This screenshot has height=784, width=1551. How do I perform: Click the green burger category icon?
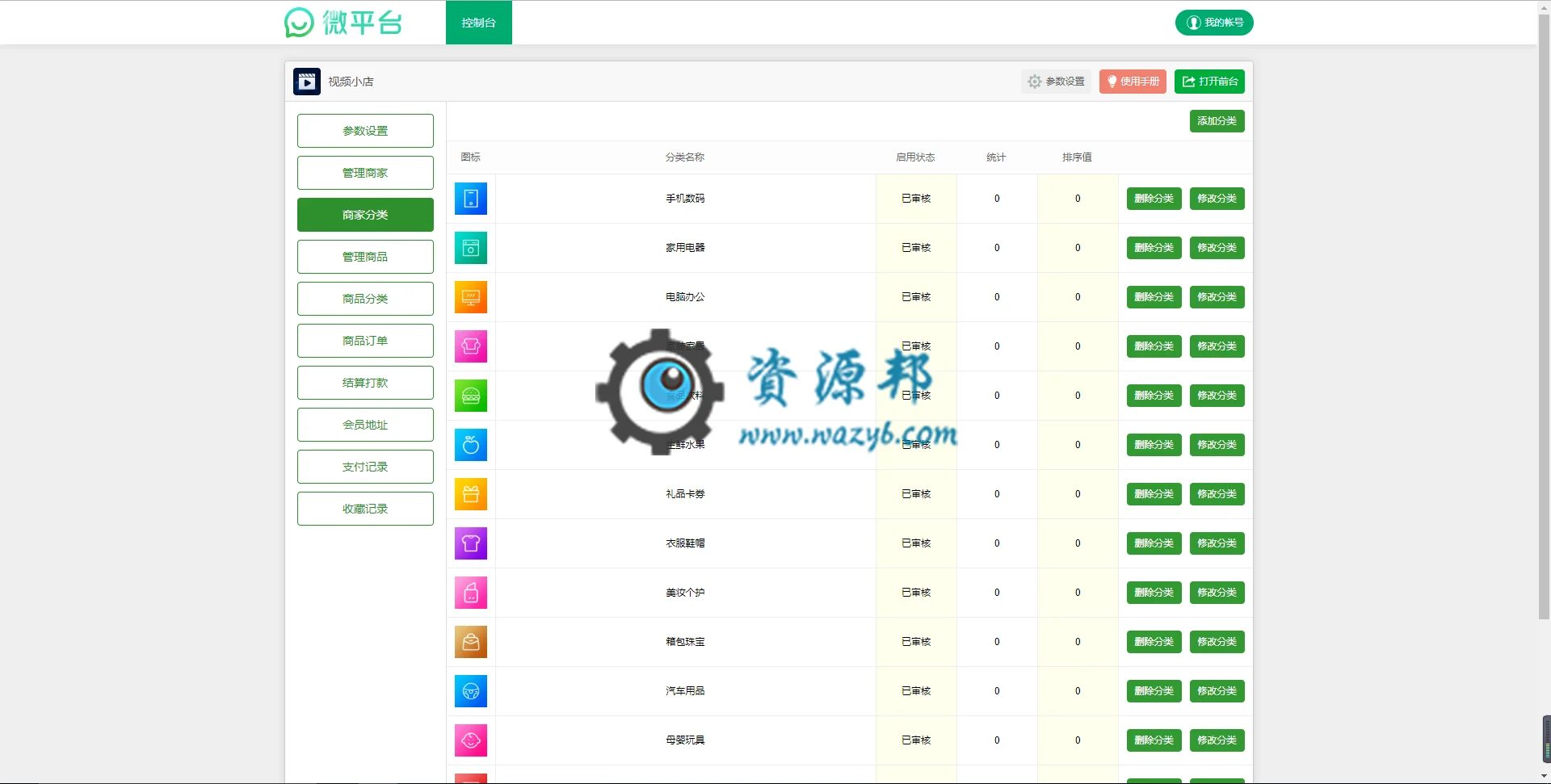(x=471, y=396)
